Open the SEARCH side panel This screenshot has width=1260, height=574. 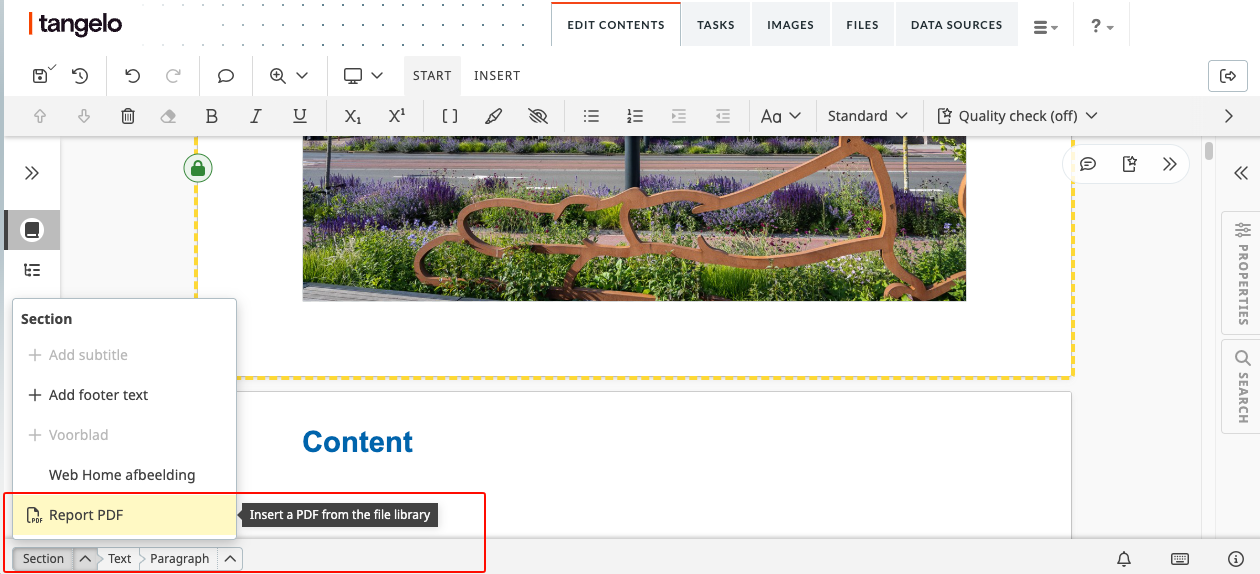(x=1242, y=386)
